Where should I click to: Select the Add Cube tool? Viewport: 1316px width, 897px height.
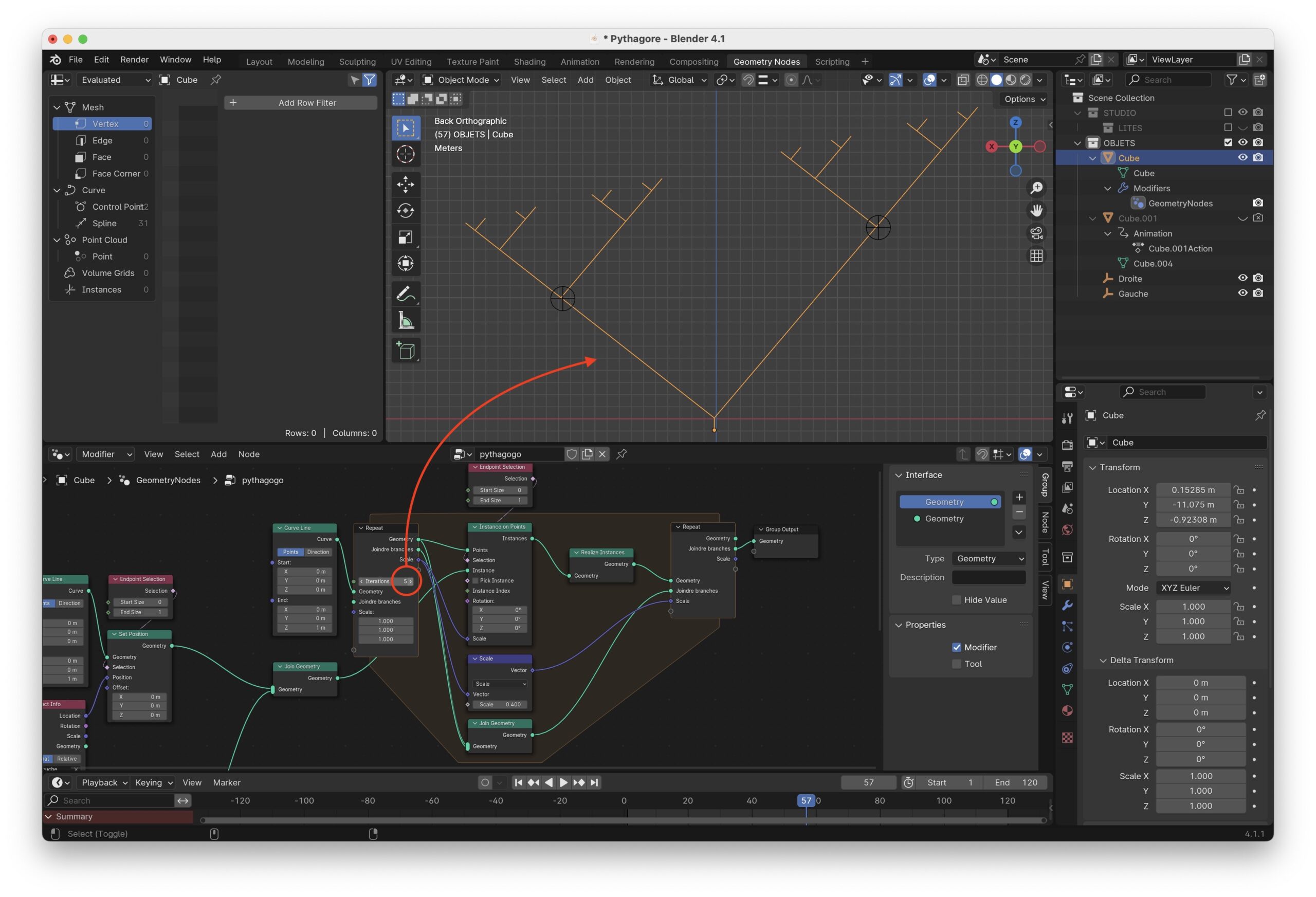tap(406, 350)
